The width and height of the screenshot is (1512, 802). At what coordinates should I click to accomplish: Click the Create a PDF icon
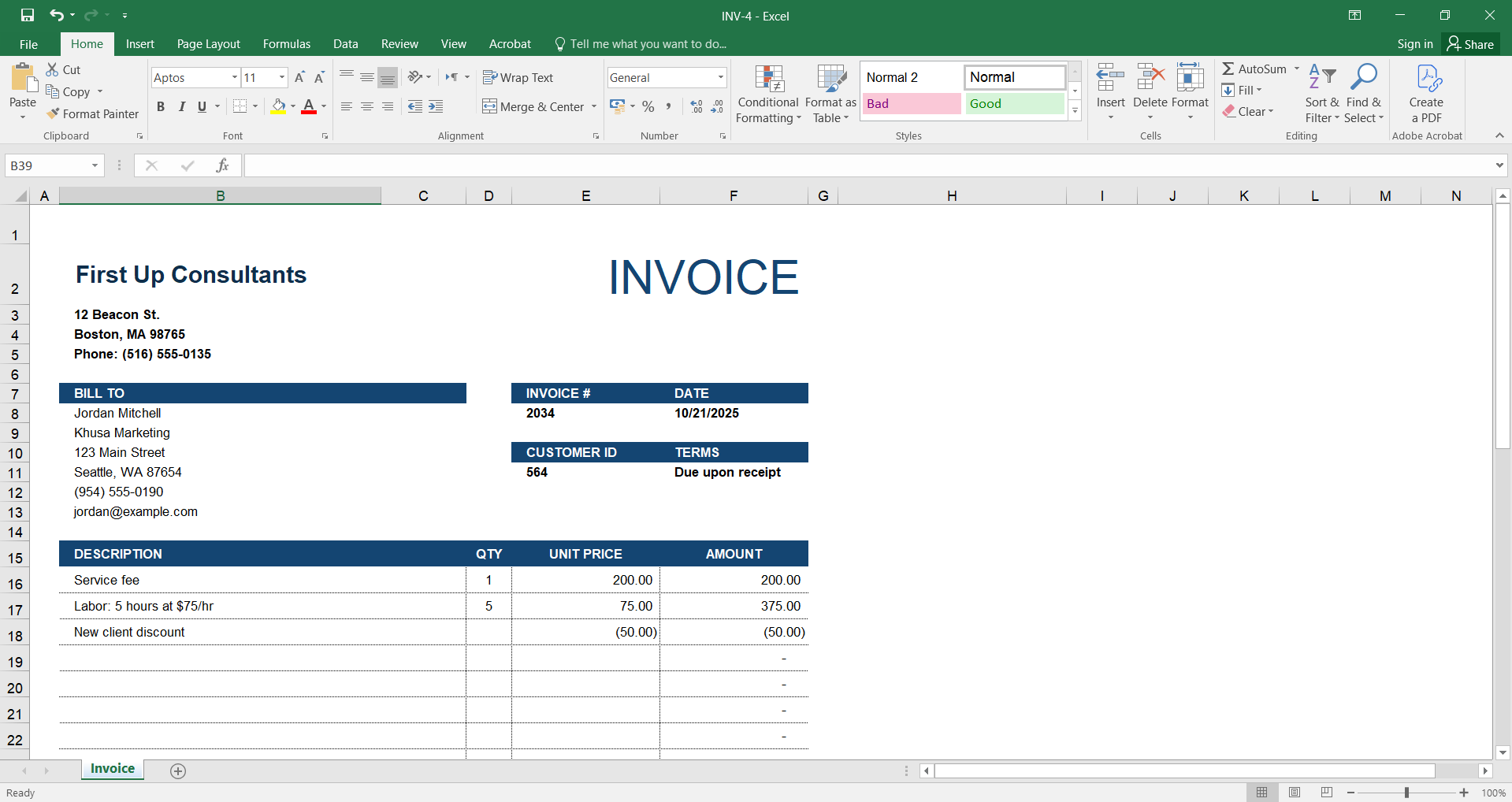point(1426,79)
